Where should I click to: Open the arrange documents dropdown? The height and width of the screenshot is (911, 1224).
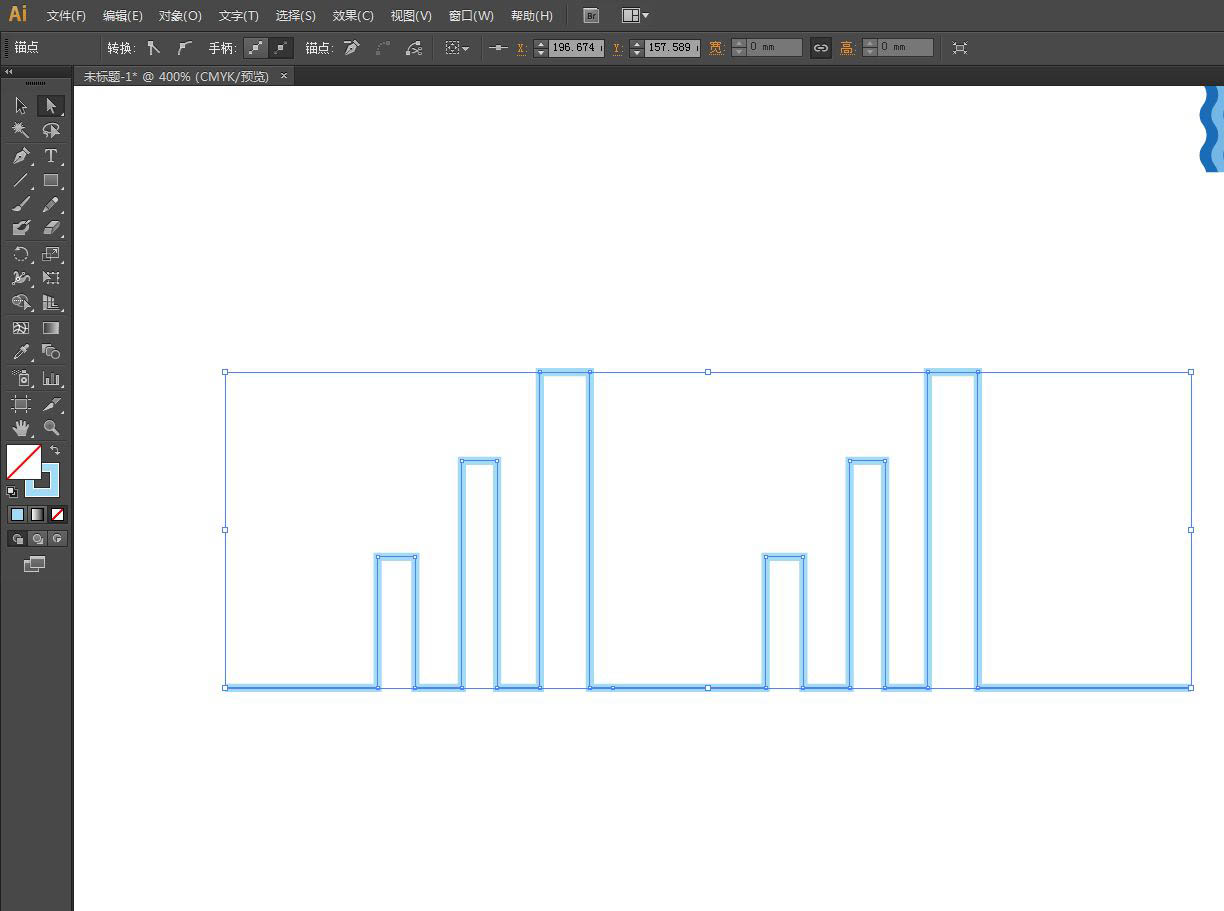pos(635,16)
